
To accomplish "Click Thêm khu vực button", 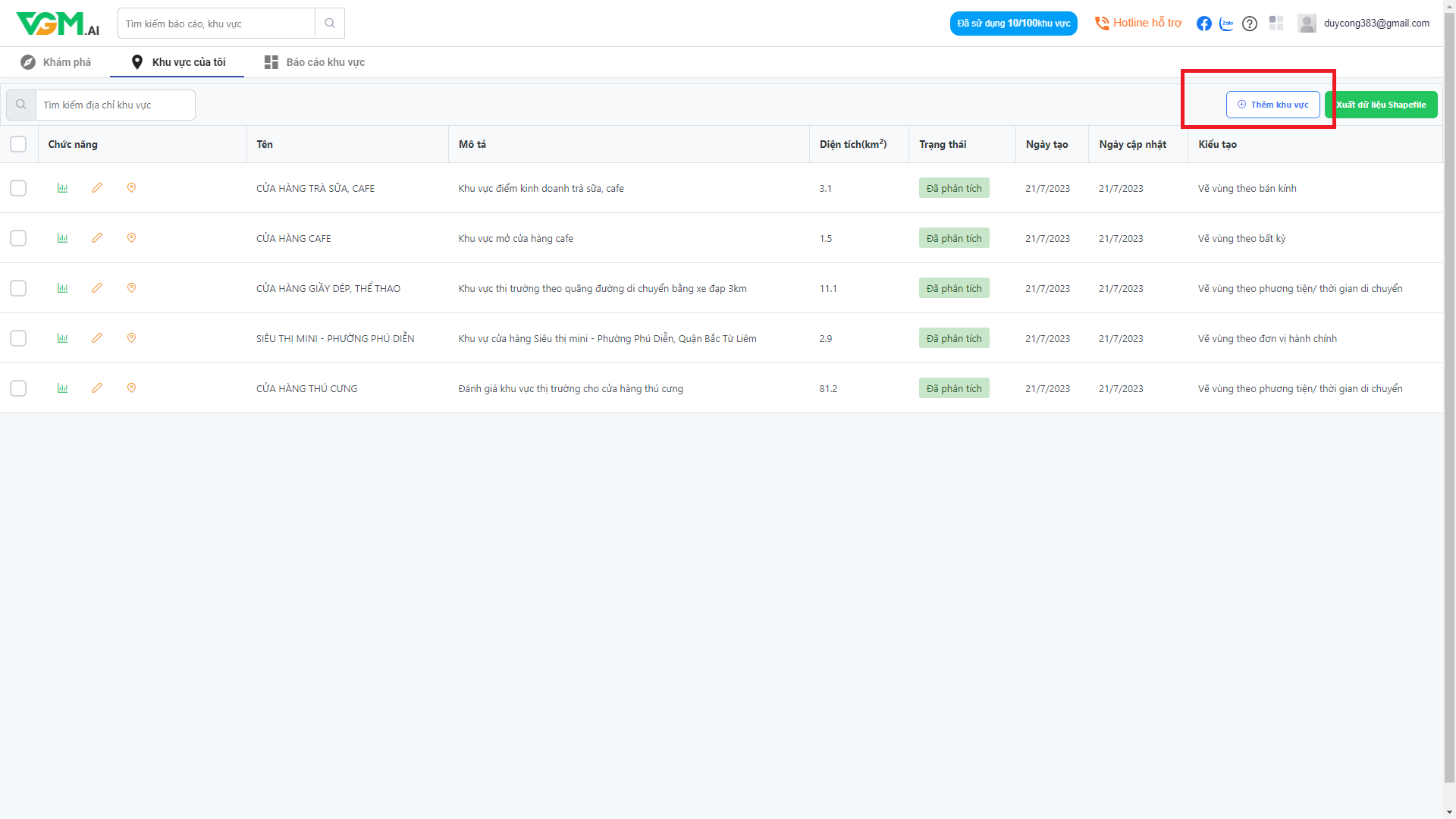I will click(x=1272, y=105).
